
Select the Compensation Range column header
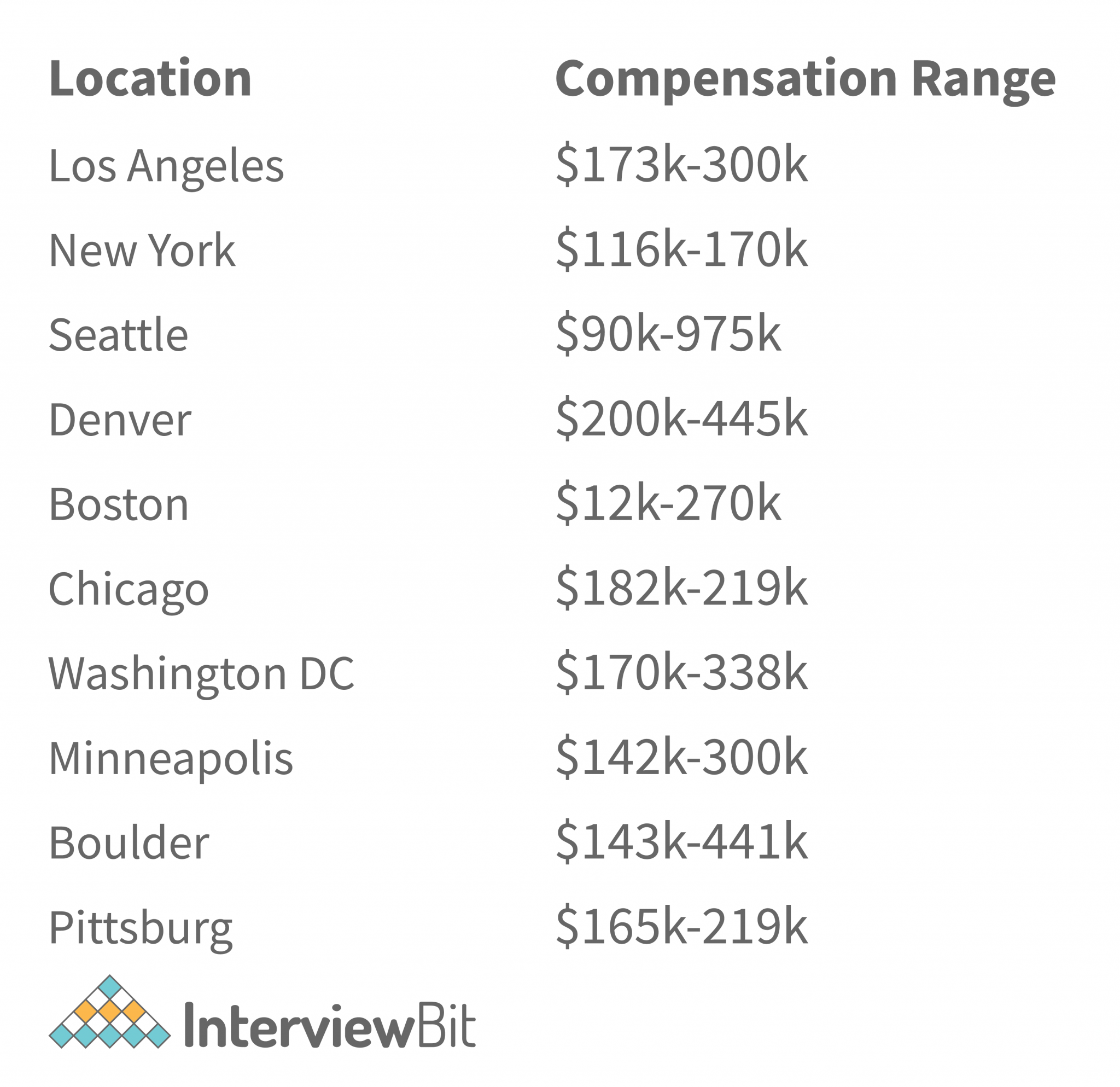(804, 80)
